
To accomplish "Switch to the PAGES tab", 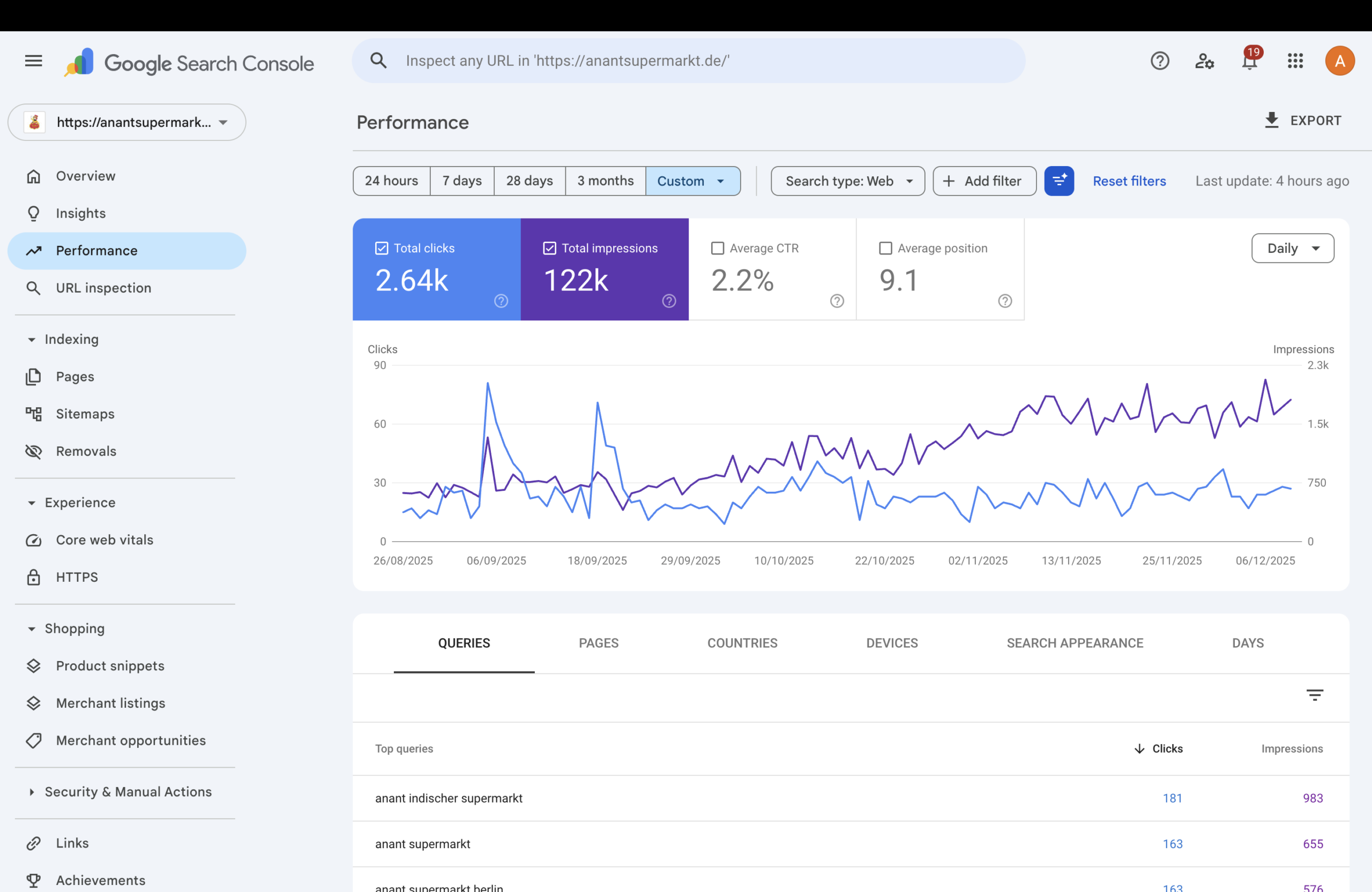I will pos(599,643).
